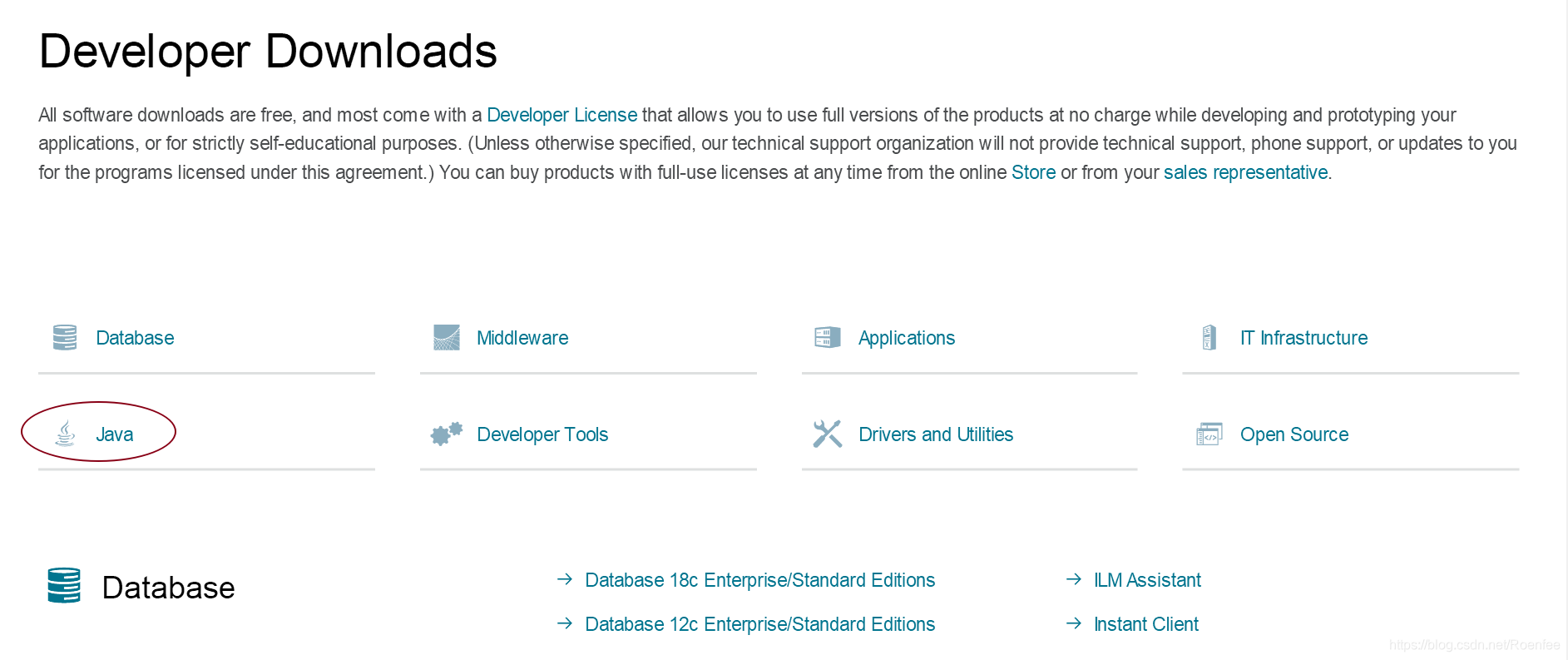Open the Drivers and Utilities link
The width and height of the screenshot is (1568, 660).
(936, 434)
